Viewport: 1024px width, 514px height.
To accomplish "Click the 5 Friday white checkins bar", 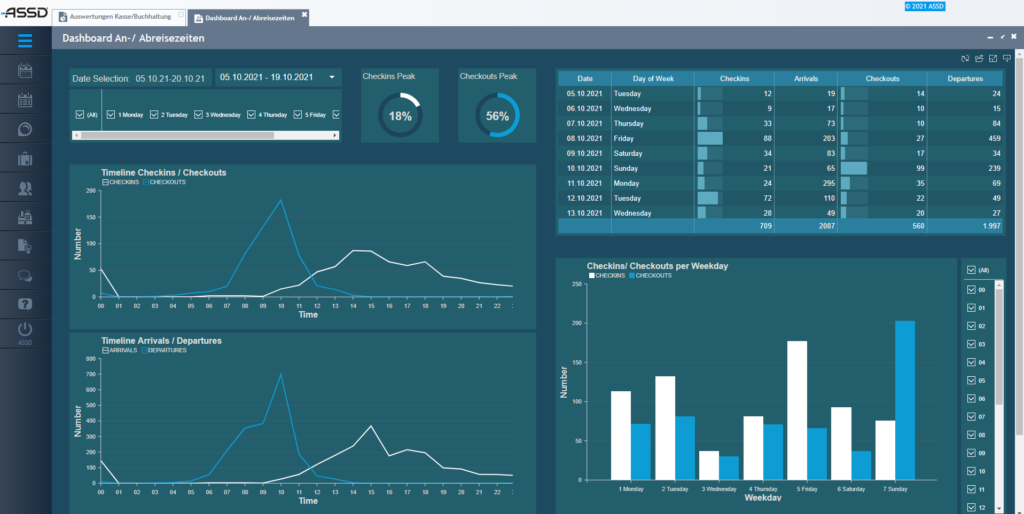I will (797, 410).
